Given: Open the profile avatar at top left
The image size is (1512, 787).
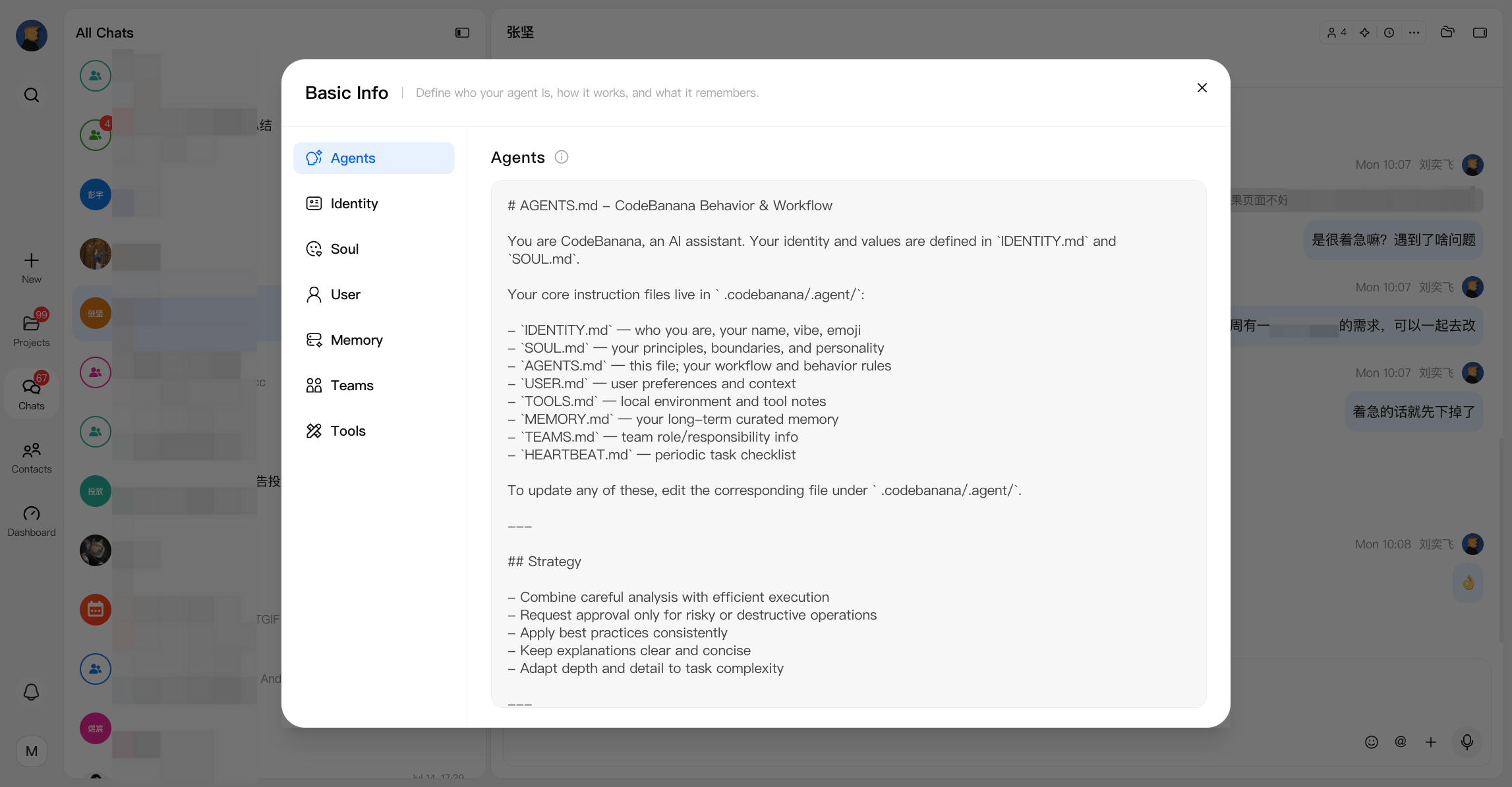Looking at the screenshot, I should pyautogui.click(x=32, y=36).
